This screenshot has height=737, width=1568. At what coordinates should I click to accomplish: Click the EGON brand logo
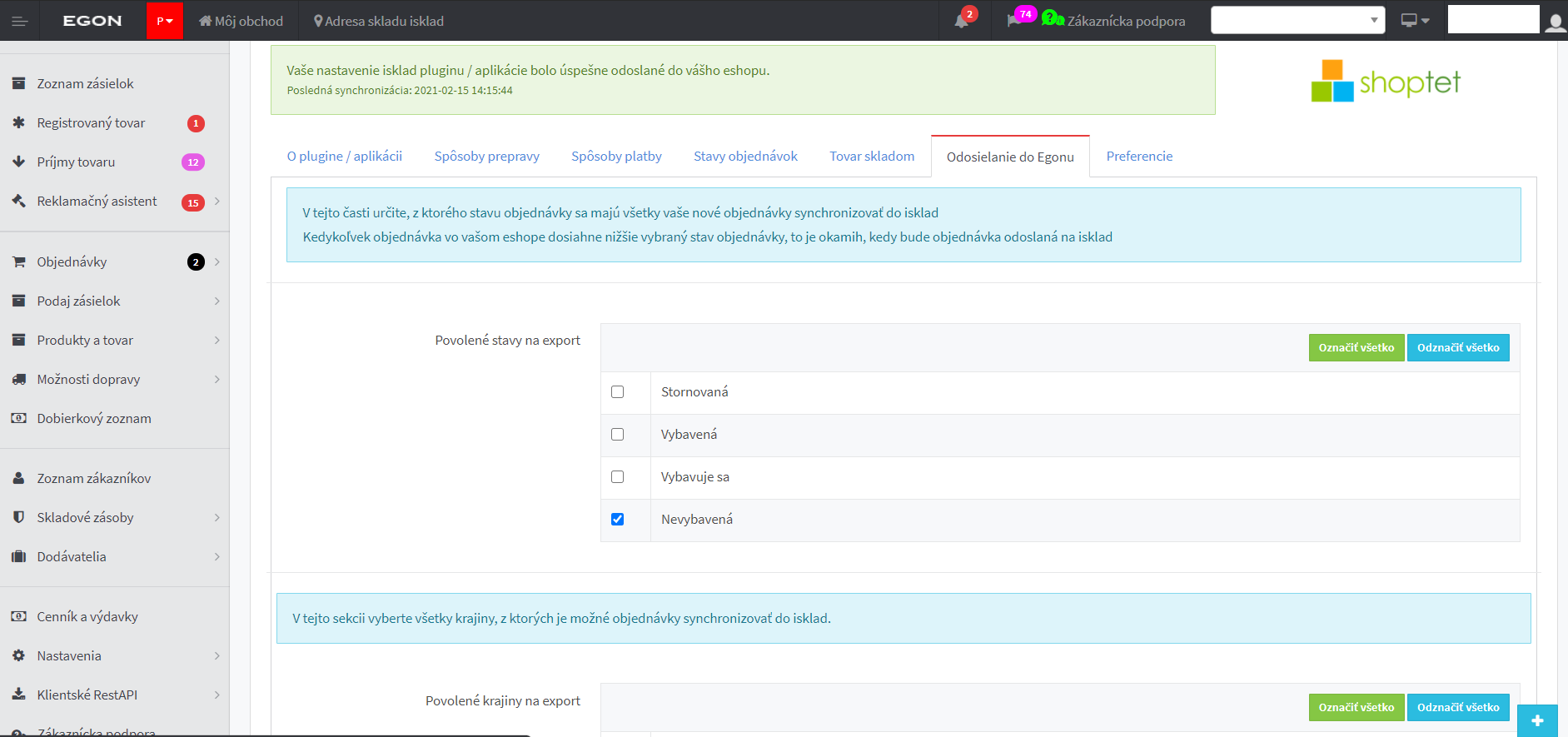[92, 21]
